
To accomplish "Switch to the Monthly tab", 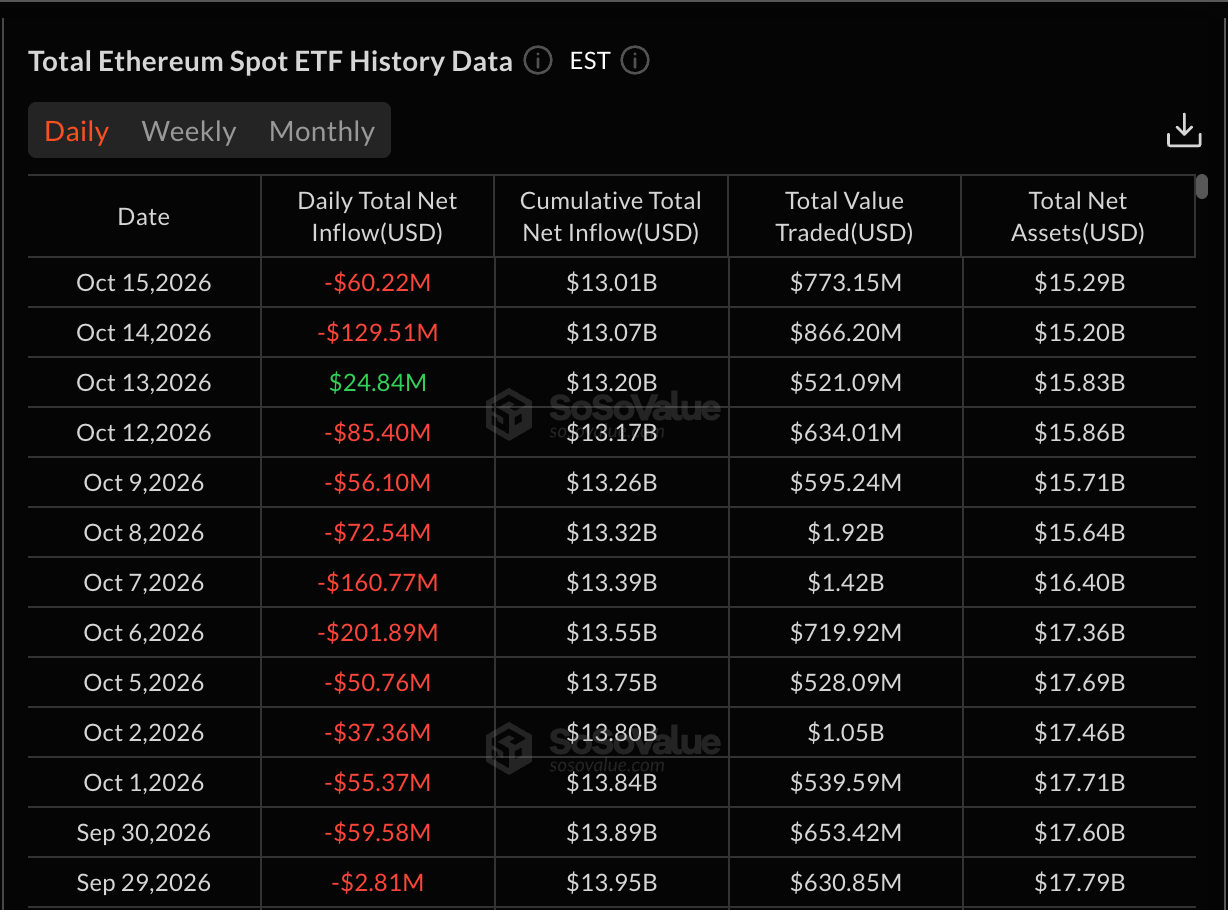I will [322, 131].
